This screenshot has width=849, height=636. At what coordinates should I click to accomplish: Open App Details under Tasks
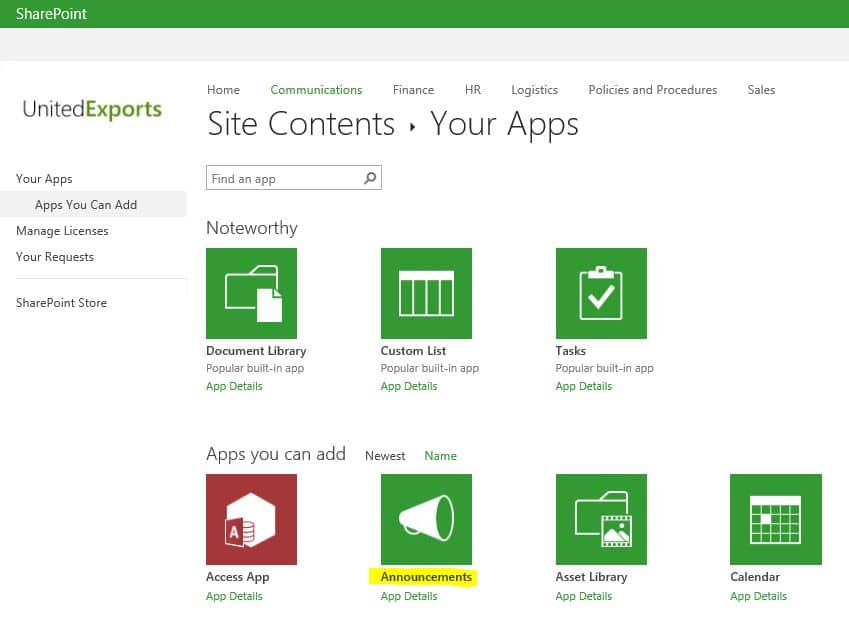[584, 386]
